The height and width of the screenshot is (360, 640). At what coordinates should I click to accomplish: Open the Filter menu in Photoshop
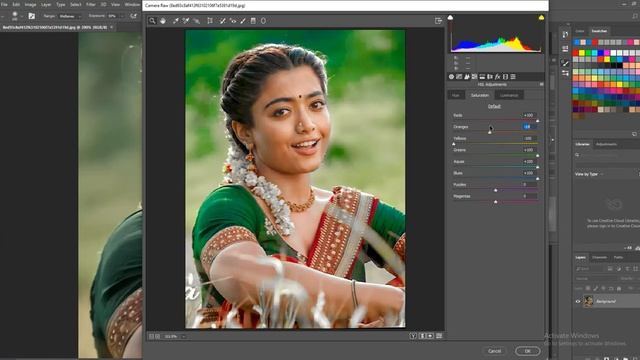91,4
